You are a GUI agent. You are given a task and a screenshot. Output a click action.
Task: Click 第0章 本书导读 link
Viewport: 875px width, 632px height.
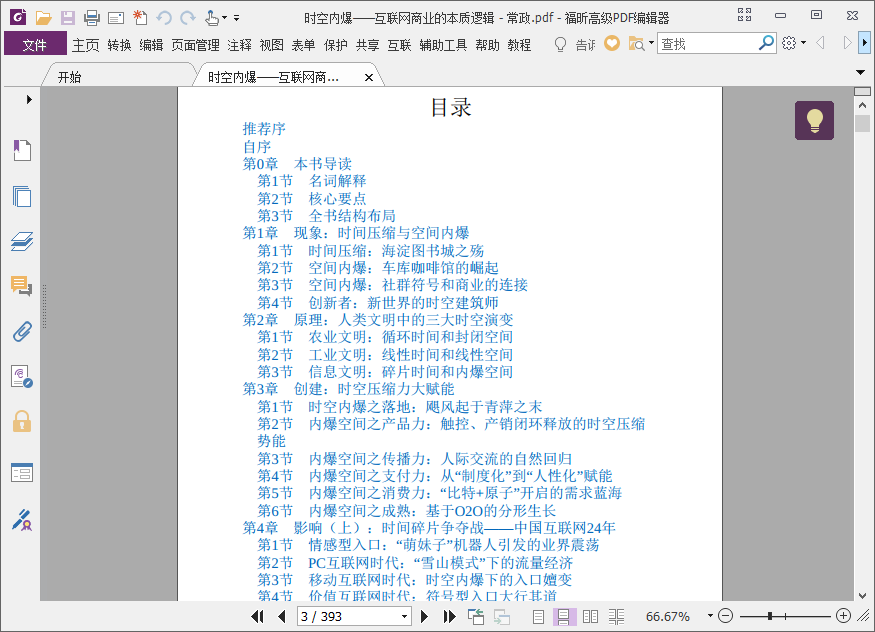tap(297, 164)
